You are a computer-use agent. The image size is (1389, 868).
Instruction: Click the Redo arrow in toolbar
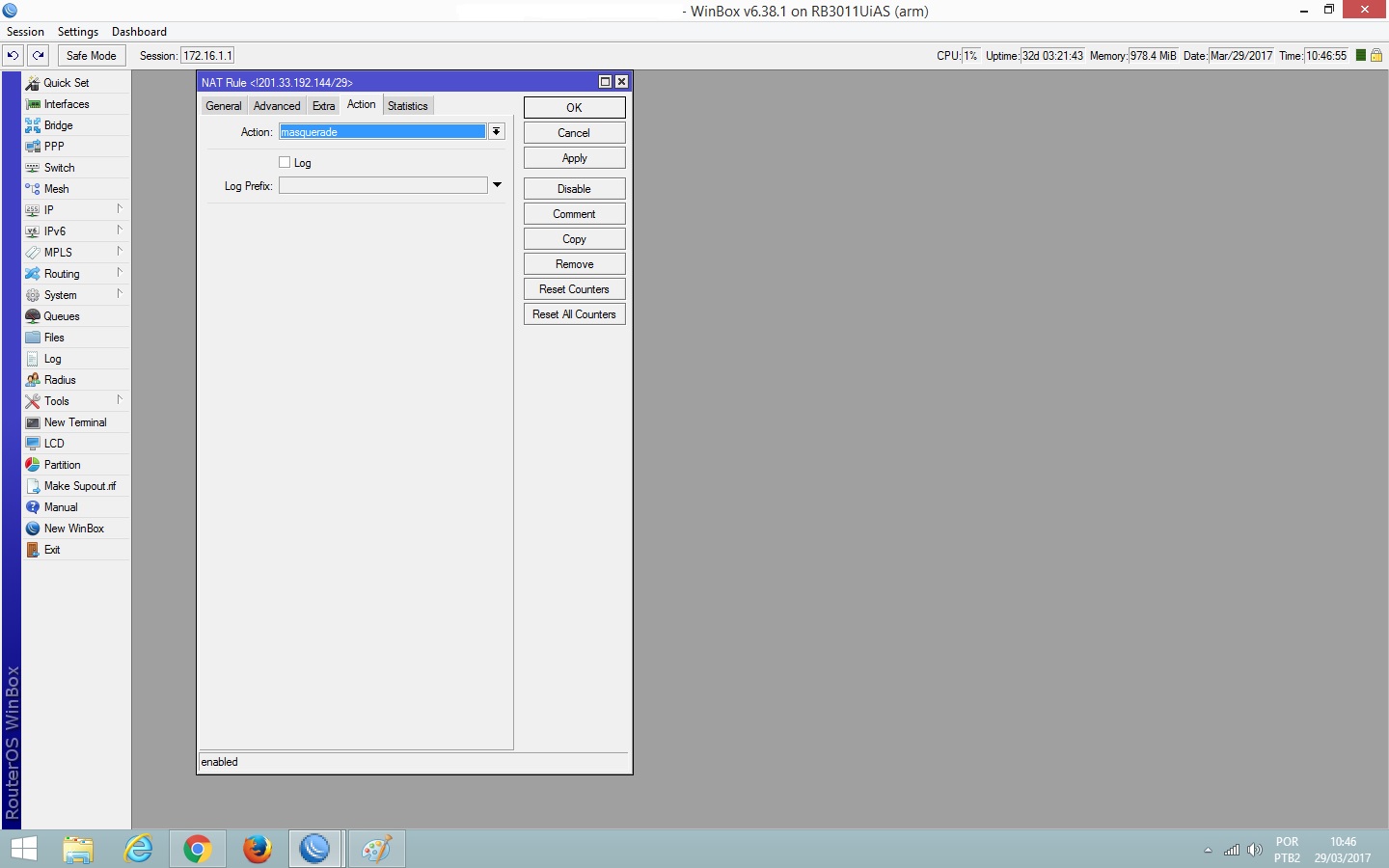pyautogui.click(x=39, y=56)
